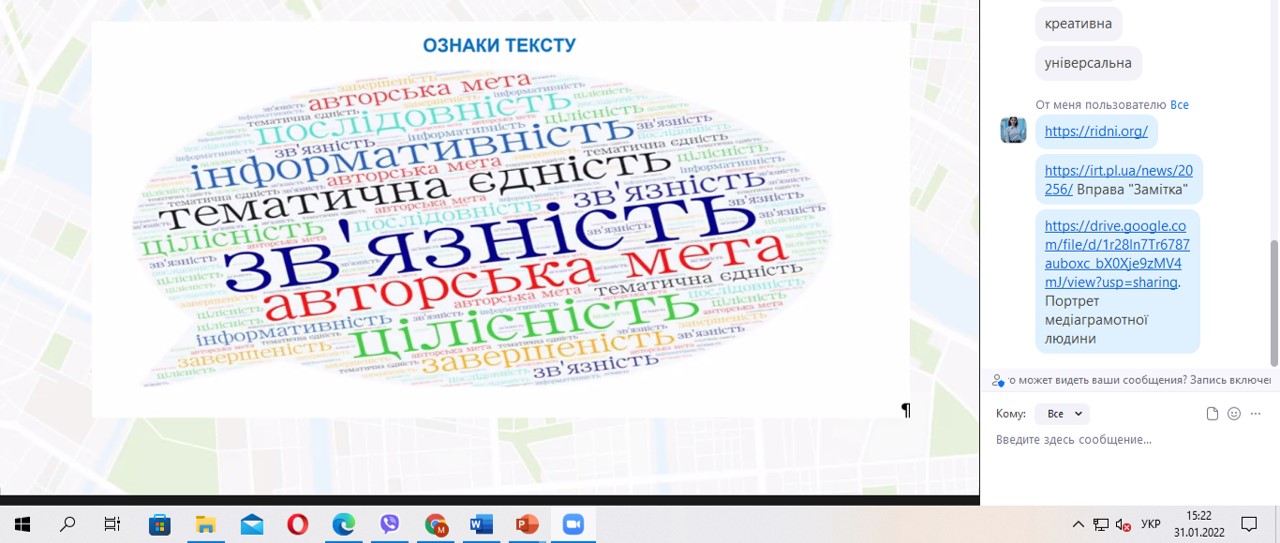Switch the УКР keyboard language indicator

tap(1151, 524)
